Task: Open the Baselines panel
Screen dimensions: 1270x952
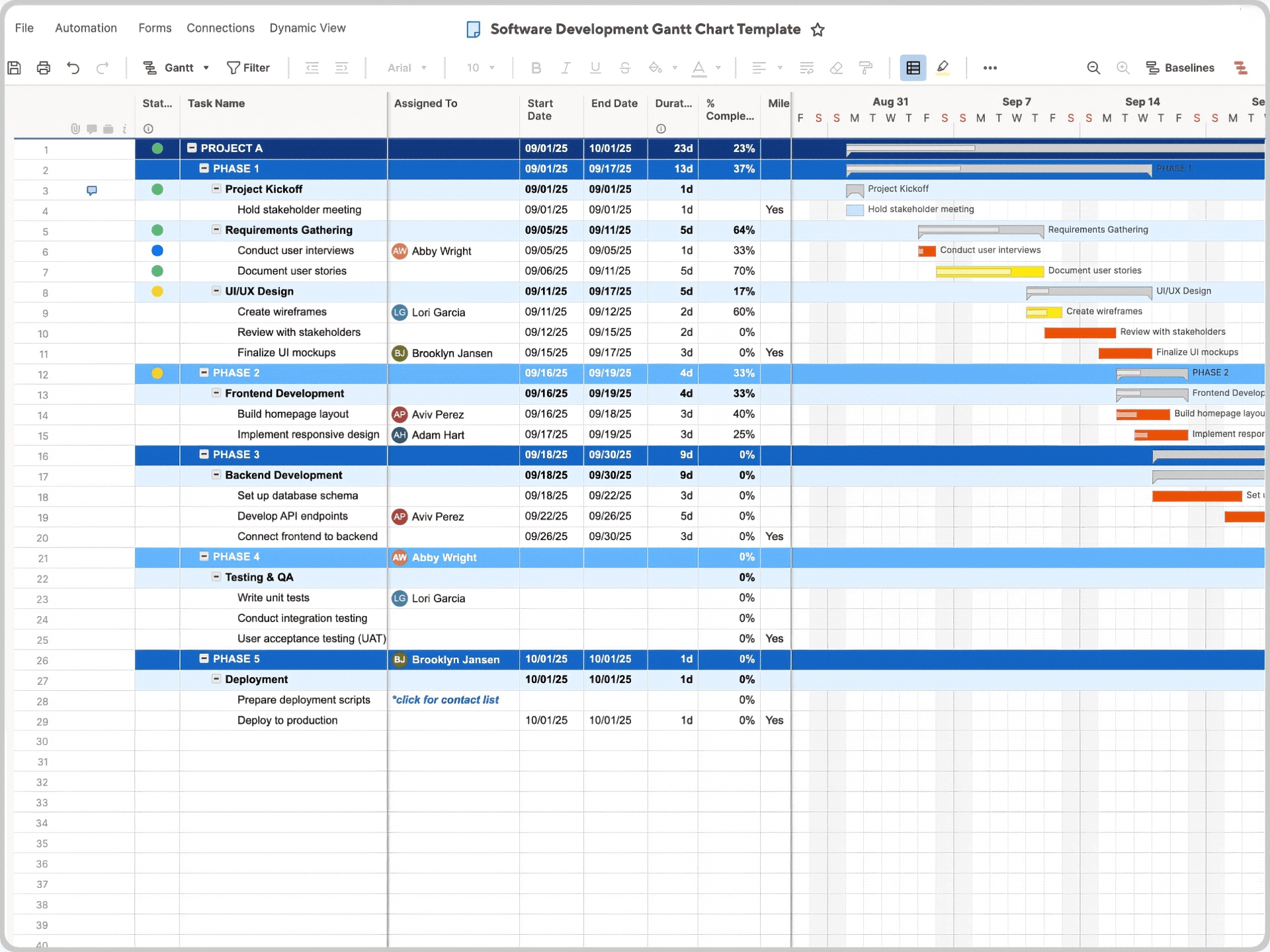Action: (1181, 67)
